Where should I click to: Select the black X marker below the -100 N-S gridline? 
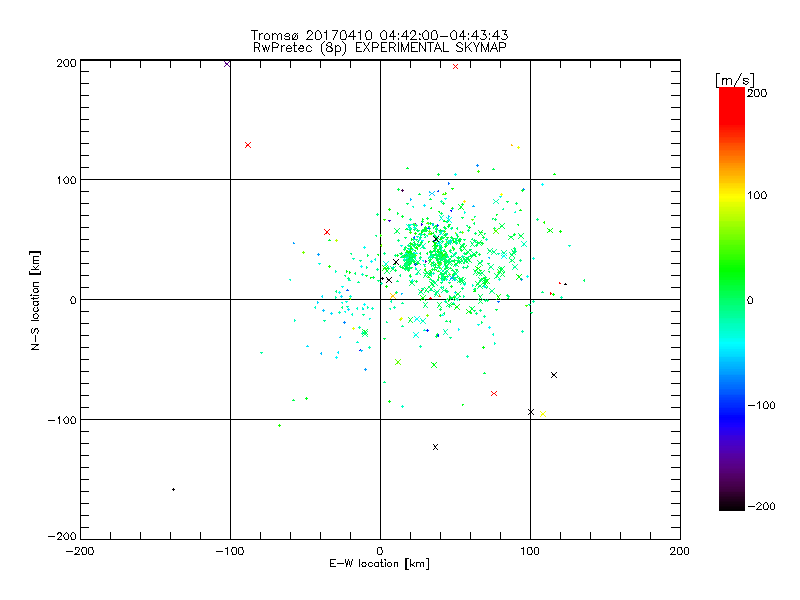pyautogui.click(x=435, y=447)
